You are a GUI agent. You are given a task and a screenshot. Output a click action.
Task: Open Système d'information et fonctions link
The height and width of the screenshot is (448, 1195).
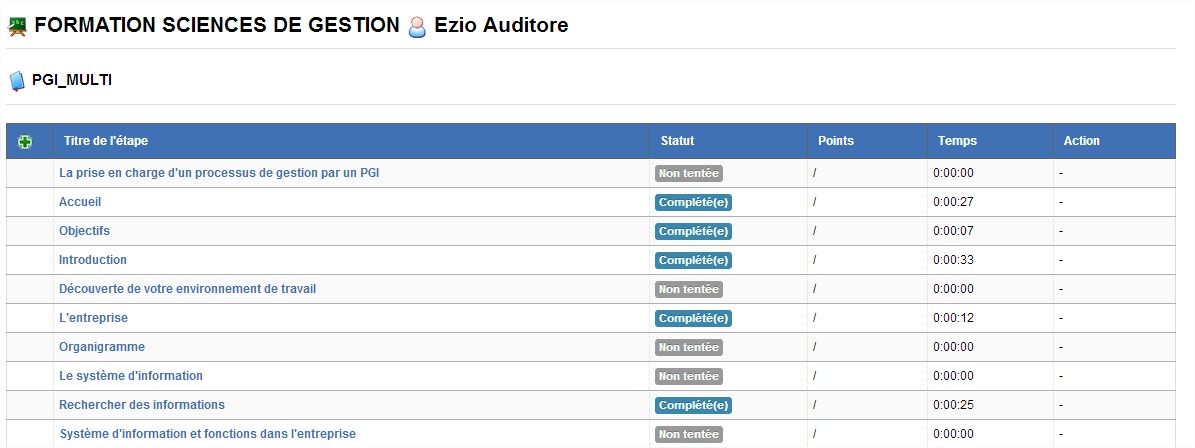click(207, 434)
